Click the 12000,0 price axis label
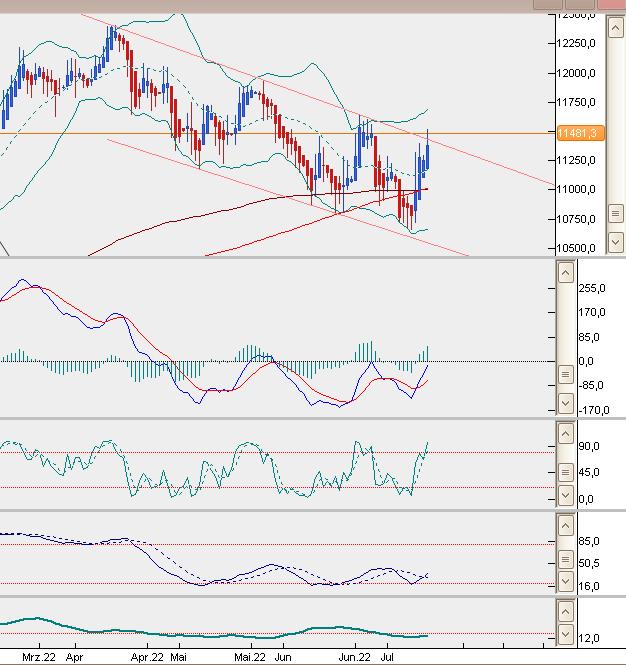The height and width of the screenshot is (665, 626). coord(576,73)
